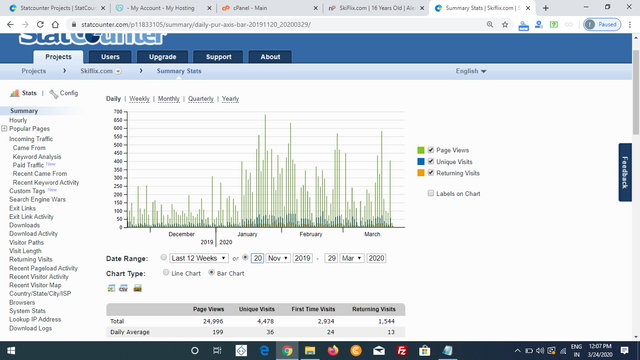This screenshot has height=360, width=640.
Task: Open Upgrade tab
Action: pos(162,57)
